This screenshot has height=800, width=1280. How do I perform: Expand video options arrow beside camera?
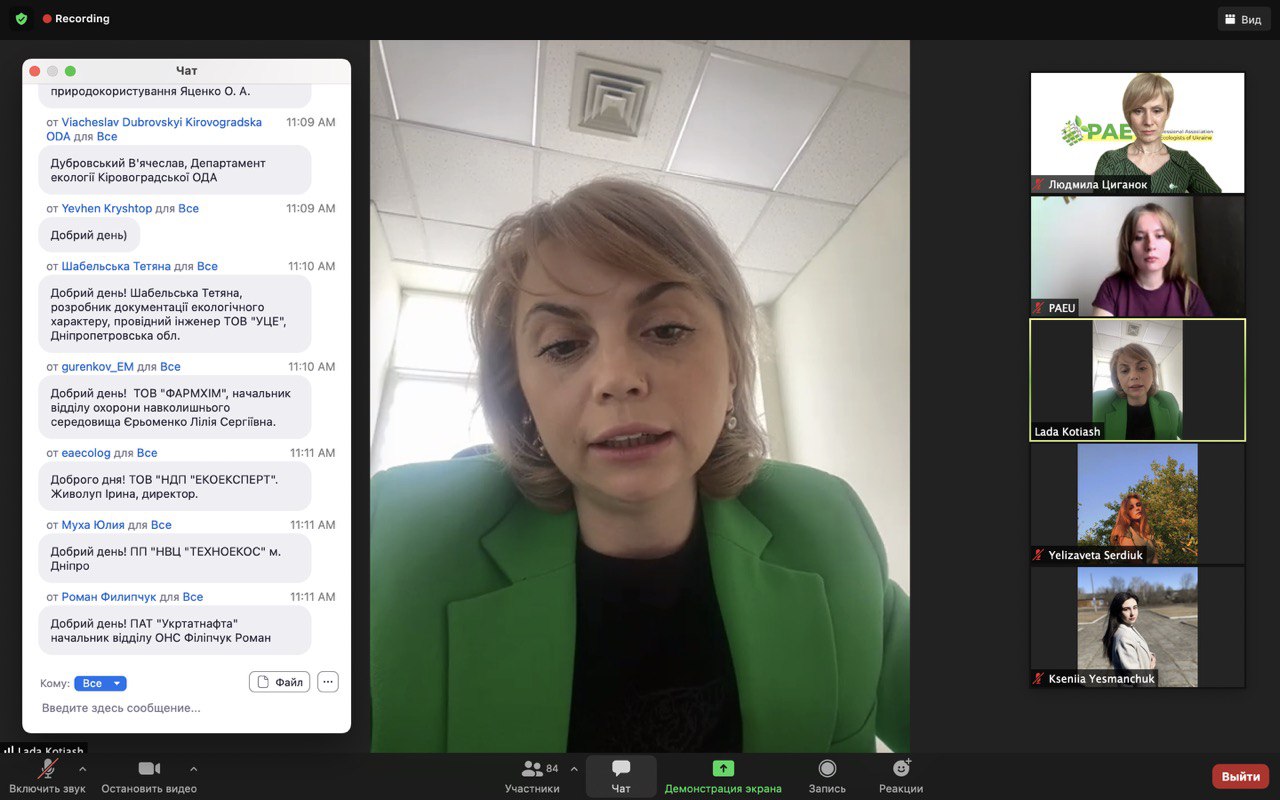tap(193, 769)
